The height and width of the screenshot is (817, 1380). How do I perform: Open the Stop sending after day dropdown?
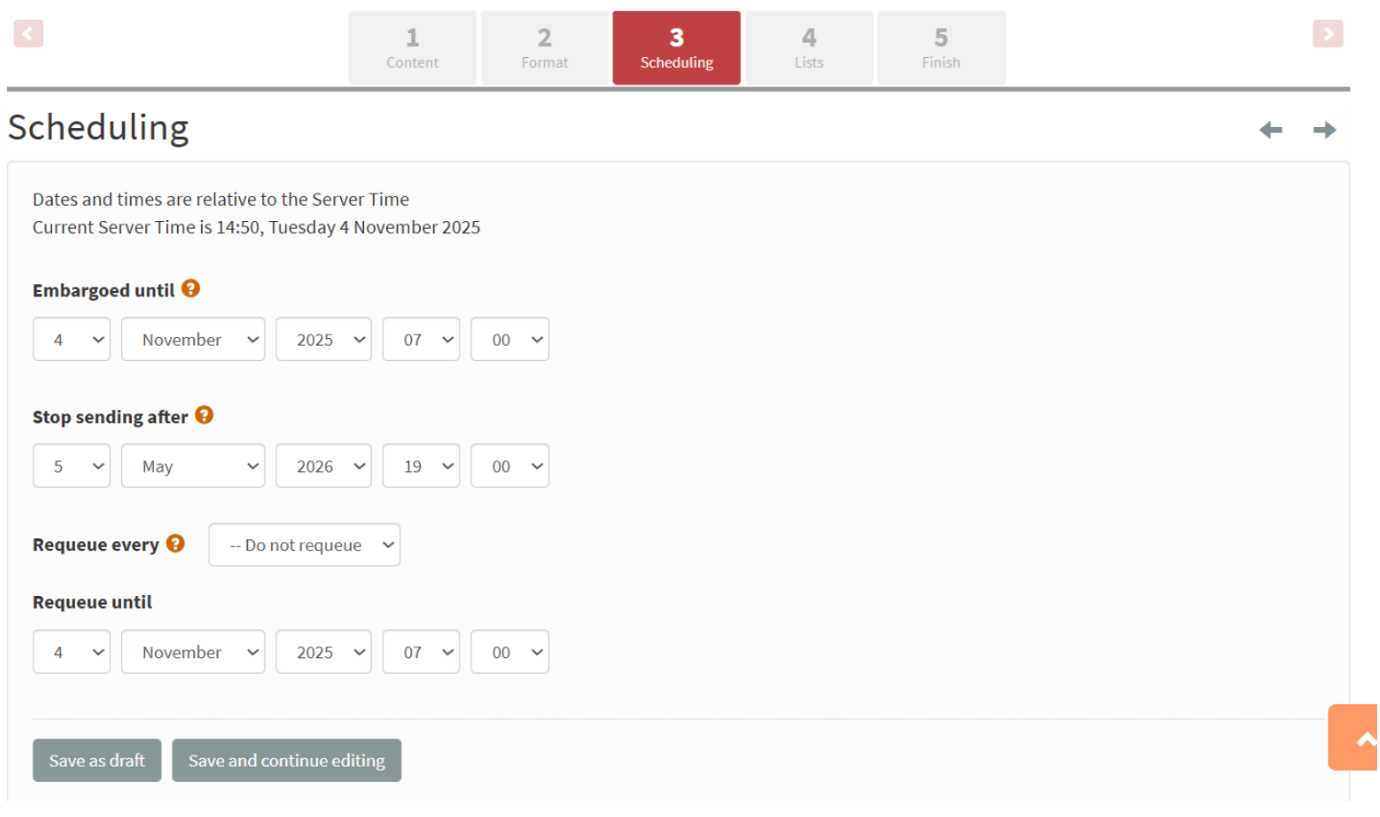coord(71,465)
